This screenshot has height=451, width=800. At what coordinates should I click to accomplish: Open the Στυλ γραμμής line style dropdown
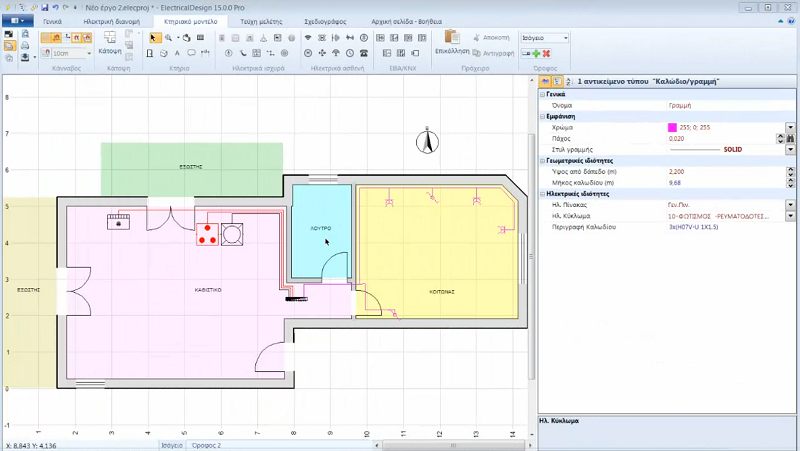790,150
